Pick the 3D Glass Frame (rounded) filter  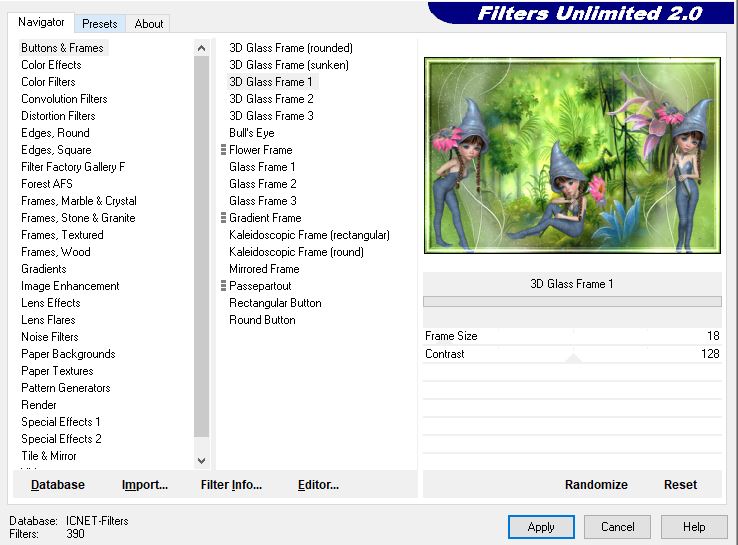click(290, 48)
